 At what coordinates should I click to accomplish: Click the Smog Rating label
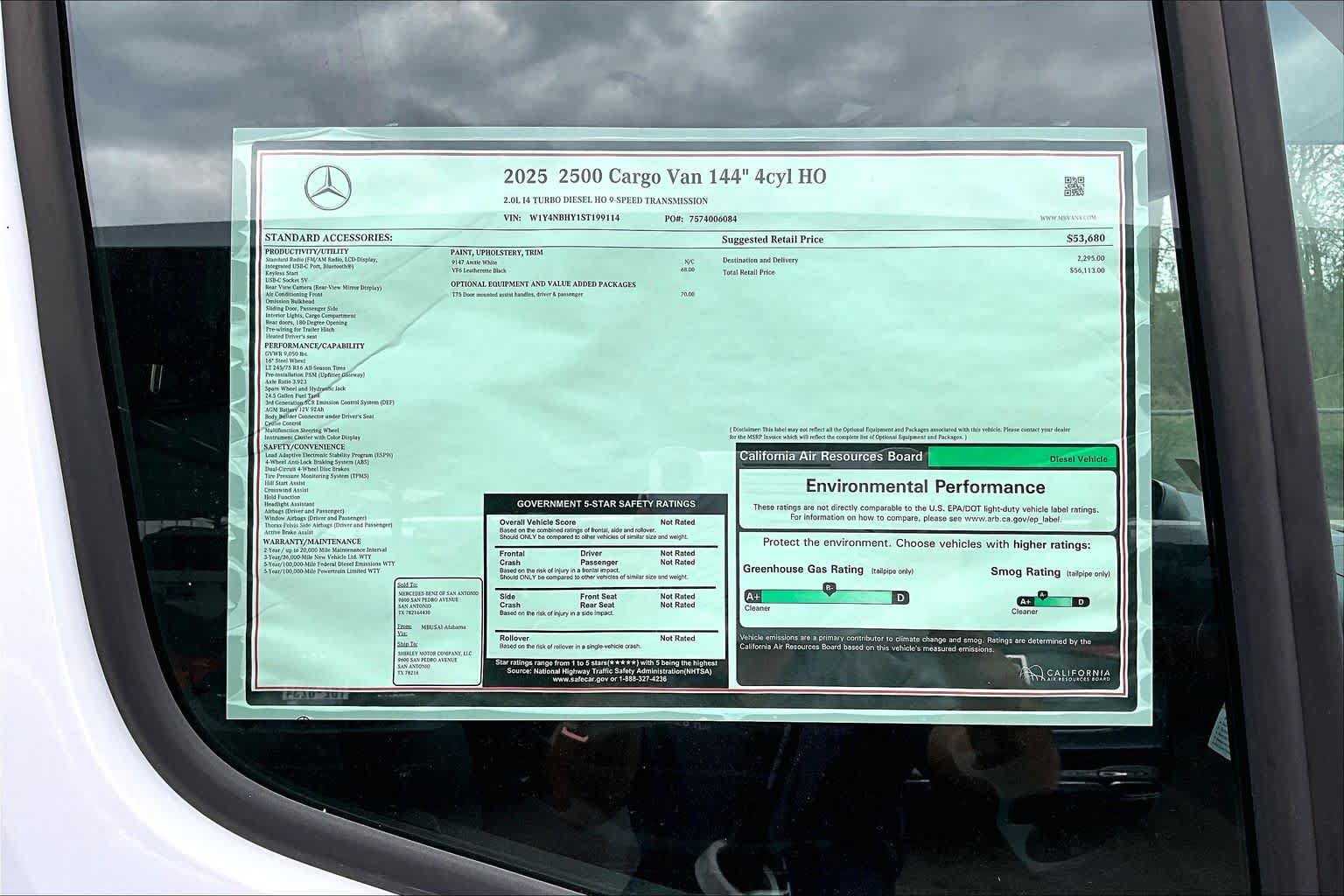click(x=1025, y=571)
